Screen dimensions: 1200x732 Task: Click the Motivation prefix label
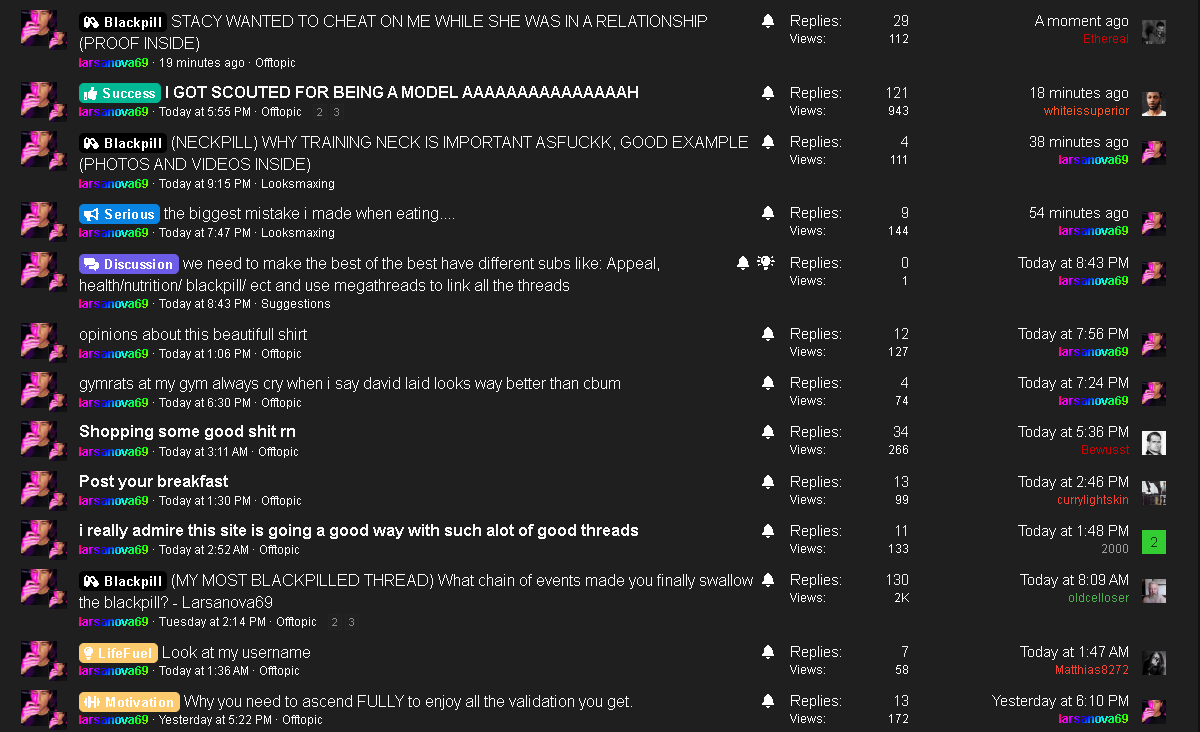(x=129, y=702)
